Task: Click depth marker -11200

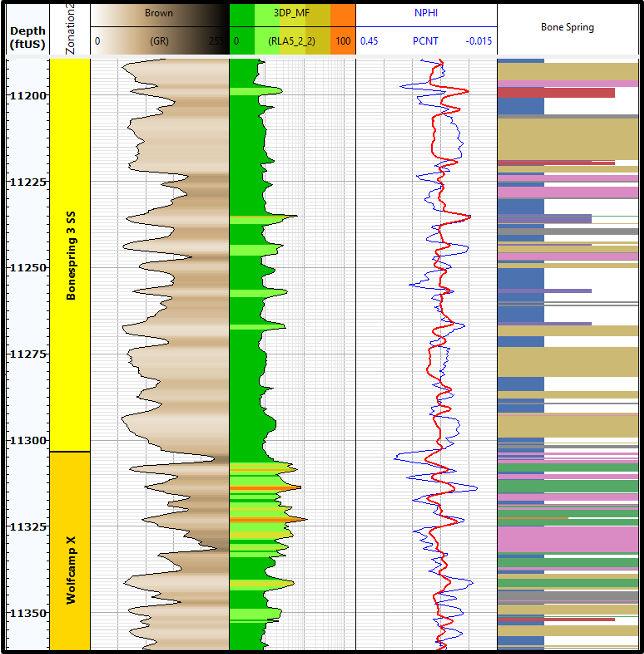Action: pos(28,96)
